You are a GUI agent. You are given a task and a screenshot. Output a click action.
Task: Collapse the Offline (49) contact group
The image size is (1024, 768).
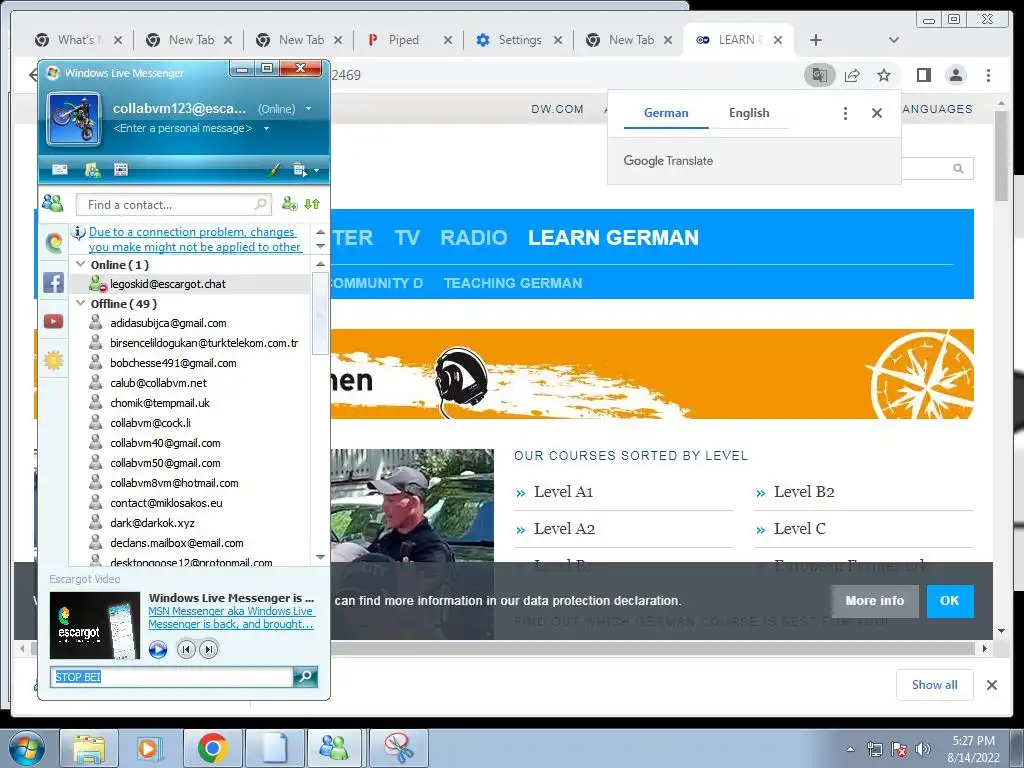click(x=81, y=303)
